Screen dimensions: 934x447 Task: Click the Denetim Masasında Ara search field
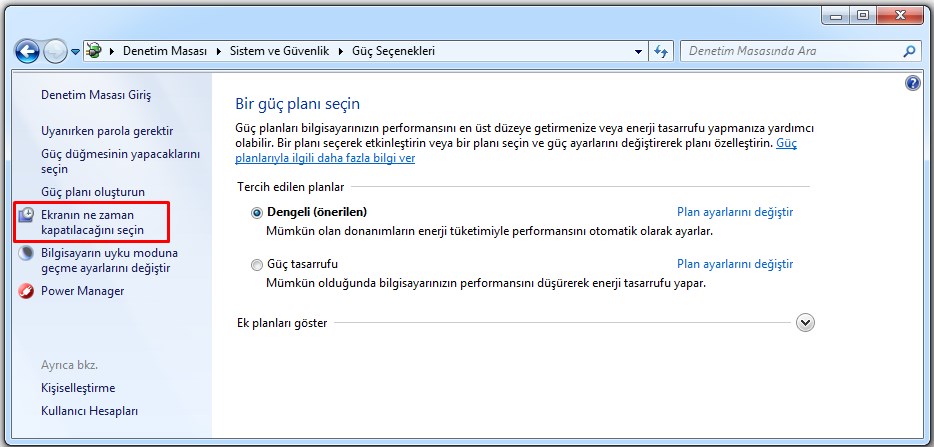[790, 50]
